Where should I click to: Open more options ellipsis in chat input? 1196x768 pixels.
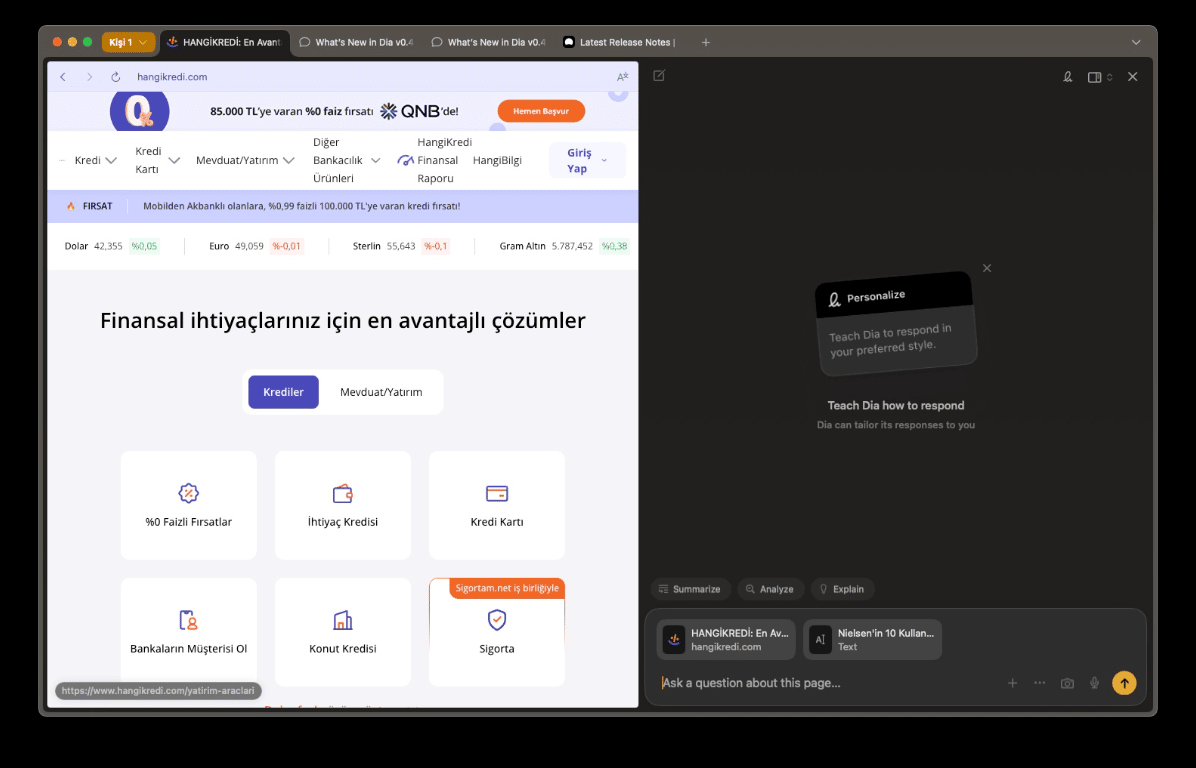pyautogui.click(x=1040, y=683)
